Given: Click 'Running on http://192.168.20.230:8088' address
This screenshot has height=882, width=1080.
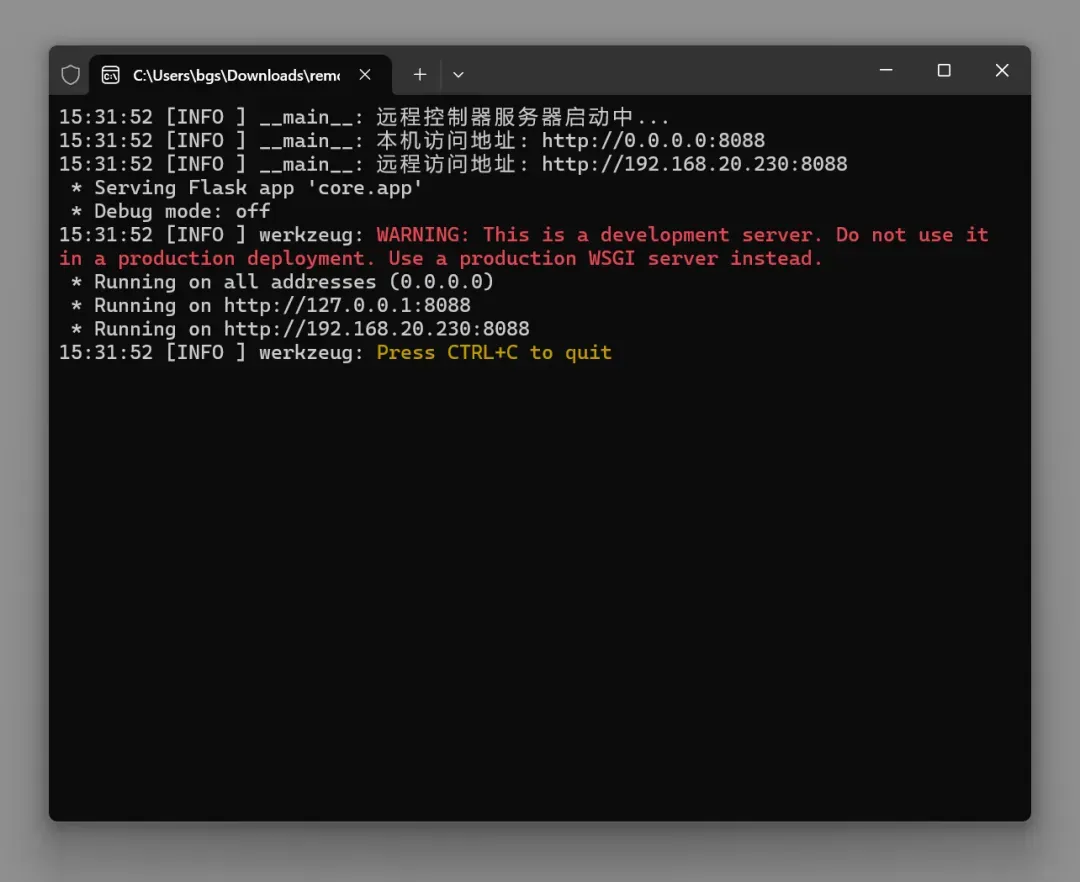Looking at the screenshot, I should click(x=376, y=328).
